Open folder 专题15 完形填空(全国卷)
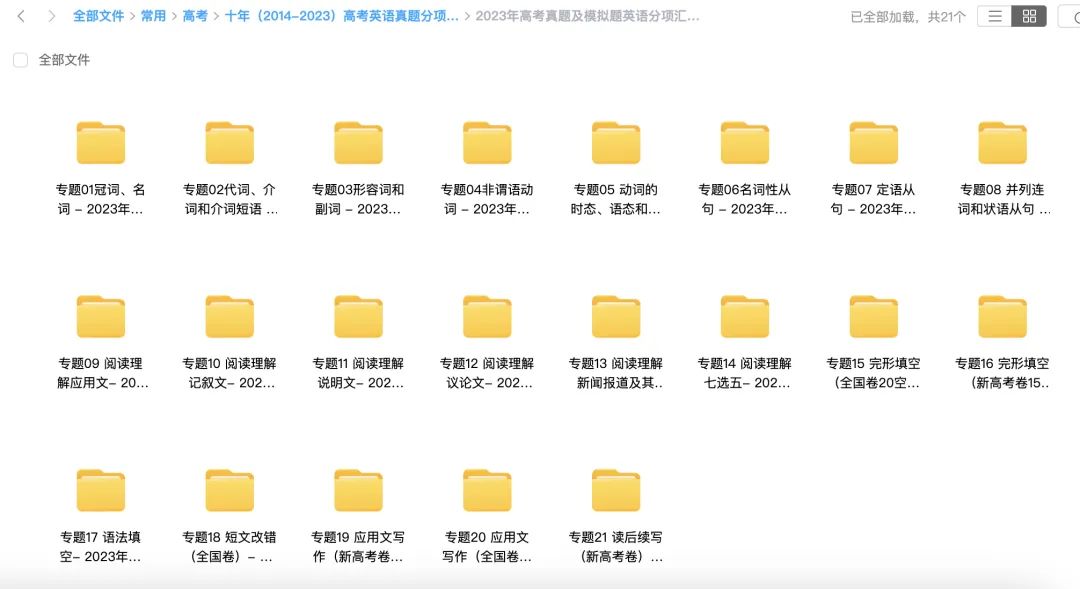 [873, 317]
